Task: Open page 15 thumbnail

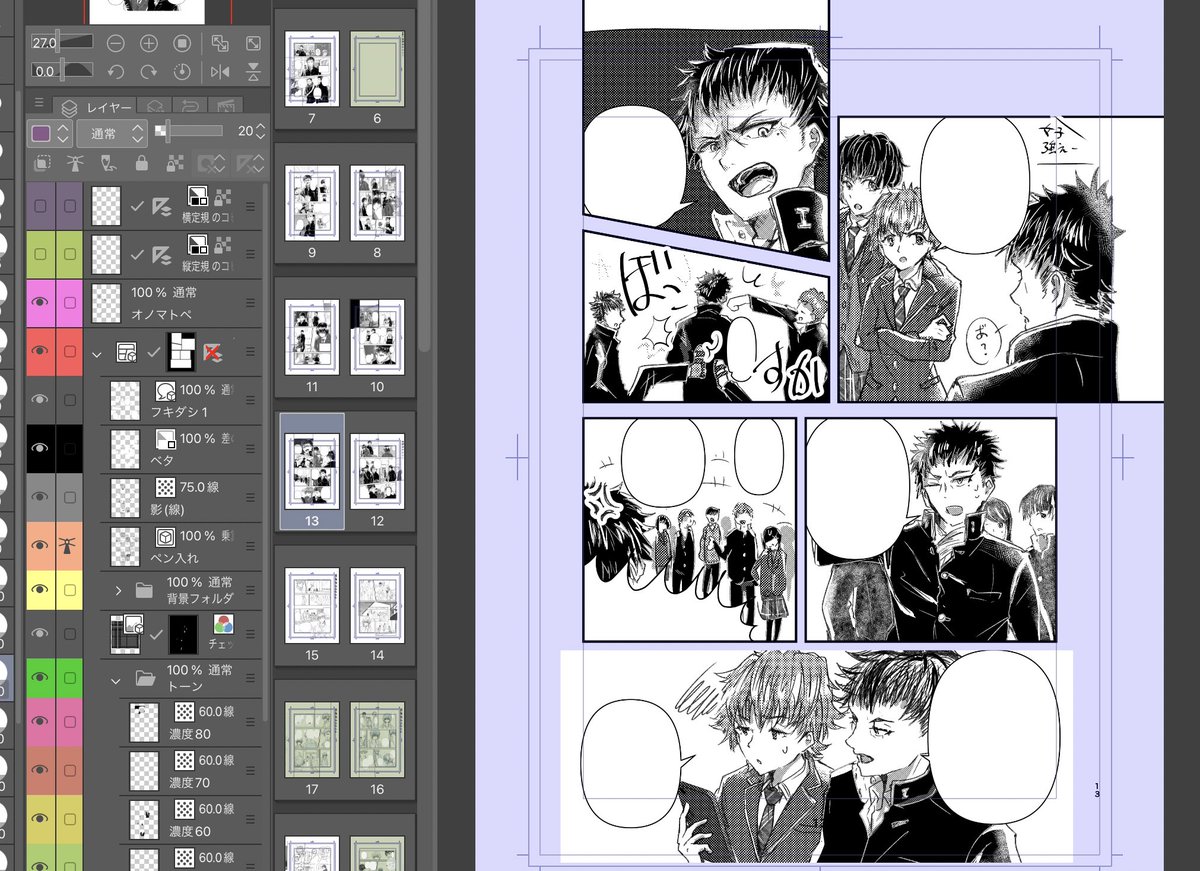Action: point(311,606)
